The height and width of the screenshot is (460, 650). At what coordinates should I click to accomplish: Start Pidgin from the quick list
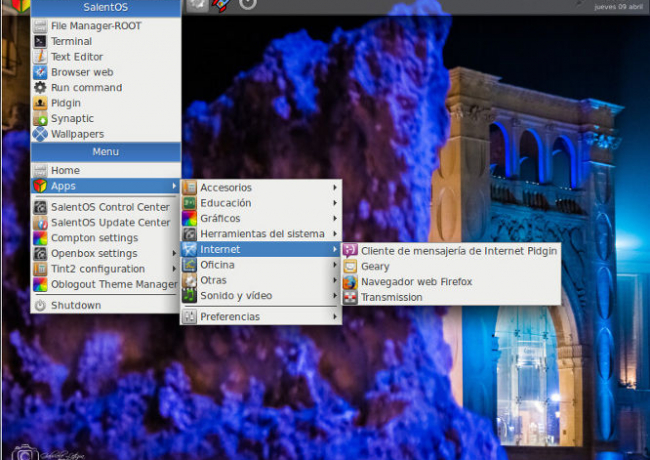click(65, 103)
